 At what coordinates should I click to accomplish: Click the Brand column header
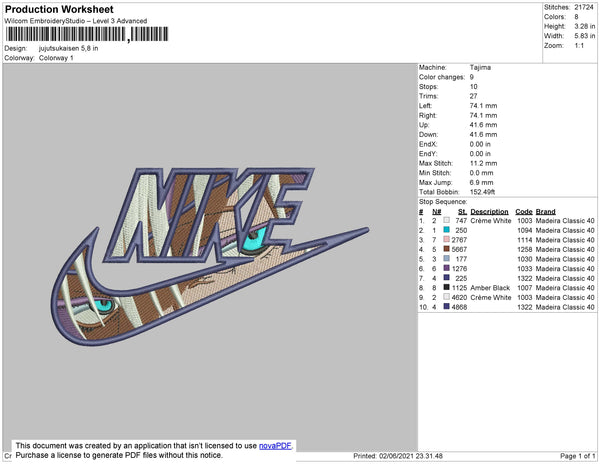[x=546, y=212]
